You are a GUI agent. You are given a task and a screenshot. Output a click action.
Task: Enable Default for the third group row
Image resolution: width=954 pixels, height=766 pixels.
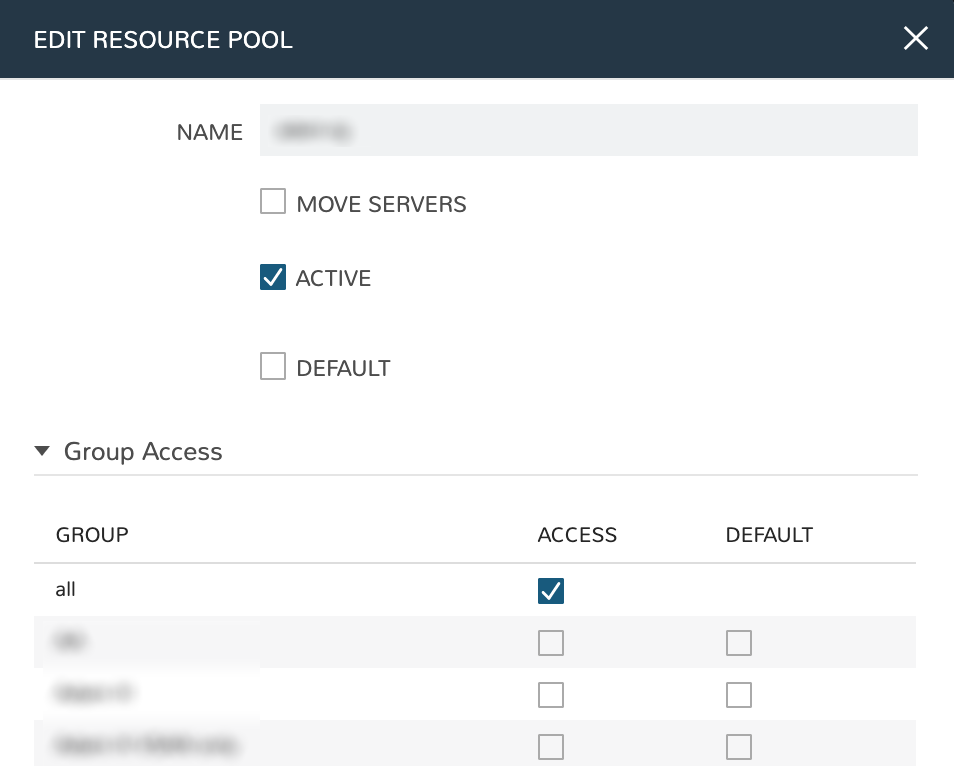[x=738, y=695]
